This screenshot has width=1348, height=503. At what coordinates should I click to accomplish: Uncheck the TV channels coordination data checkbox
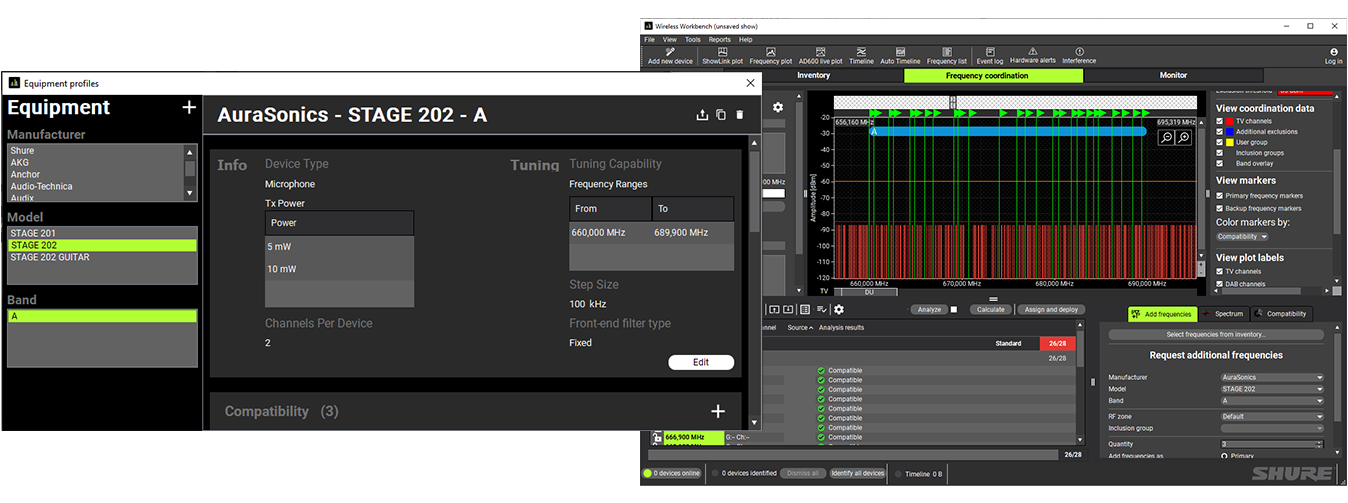[x=1220, y=121]
